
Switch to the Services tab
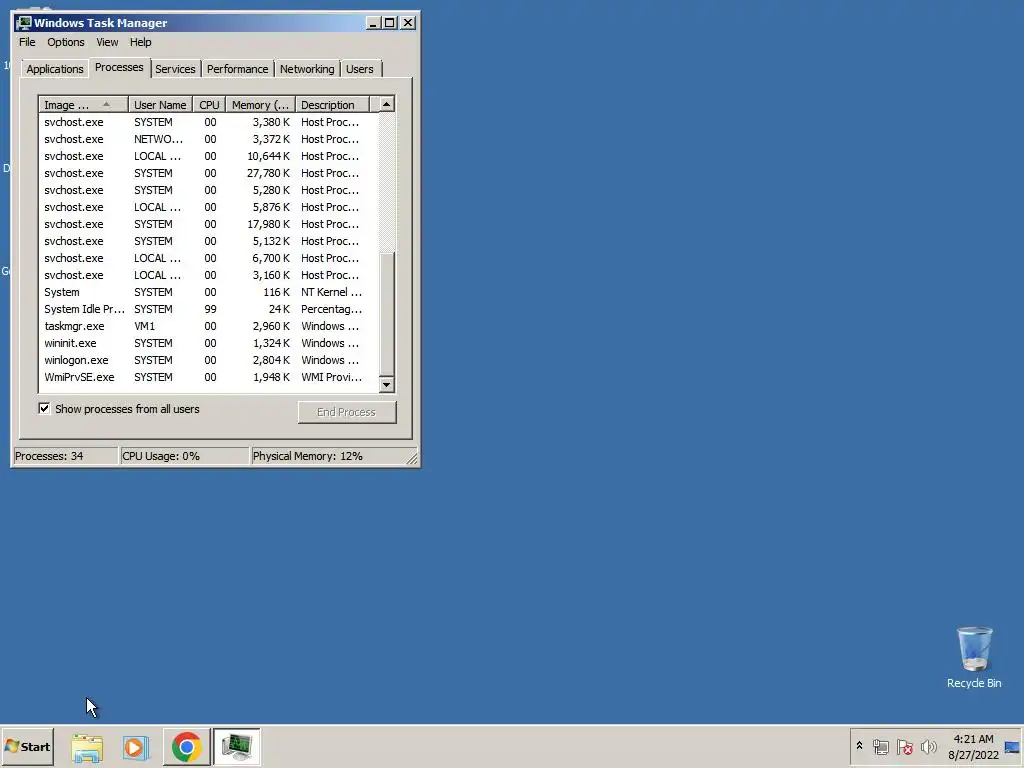pos(175,69)
